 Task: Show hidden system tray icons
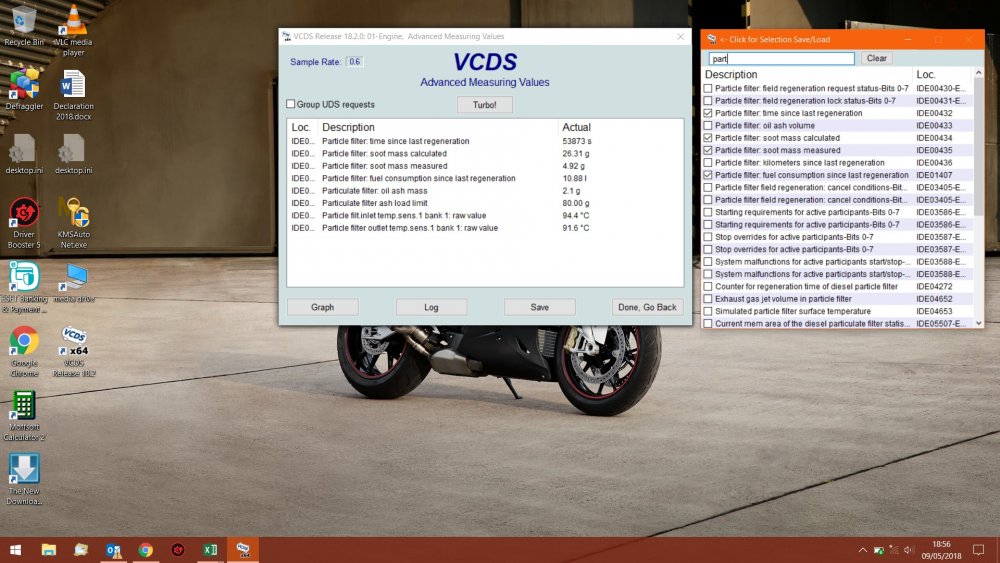(x=862, y=550)
